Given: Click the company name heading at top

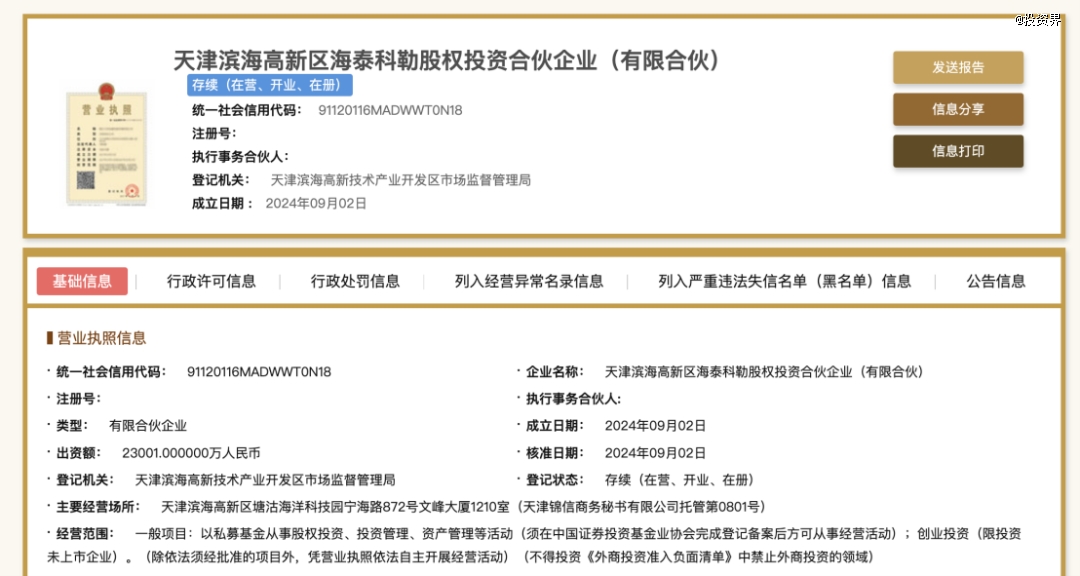Looking at the screenshot, I should (447, 60).
